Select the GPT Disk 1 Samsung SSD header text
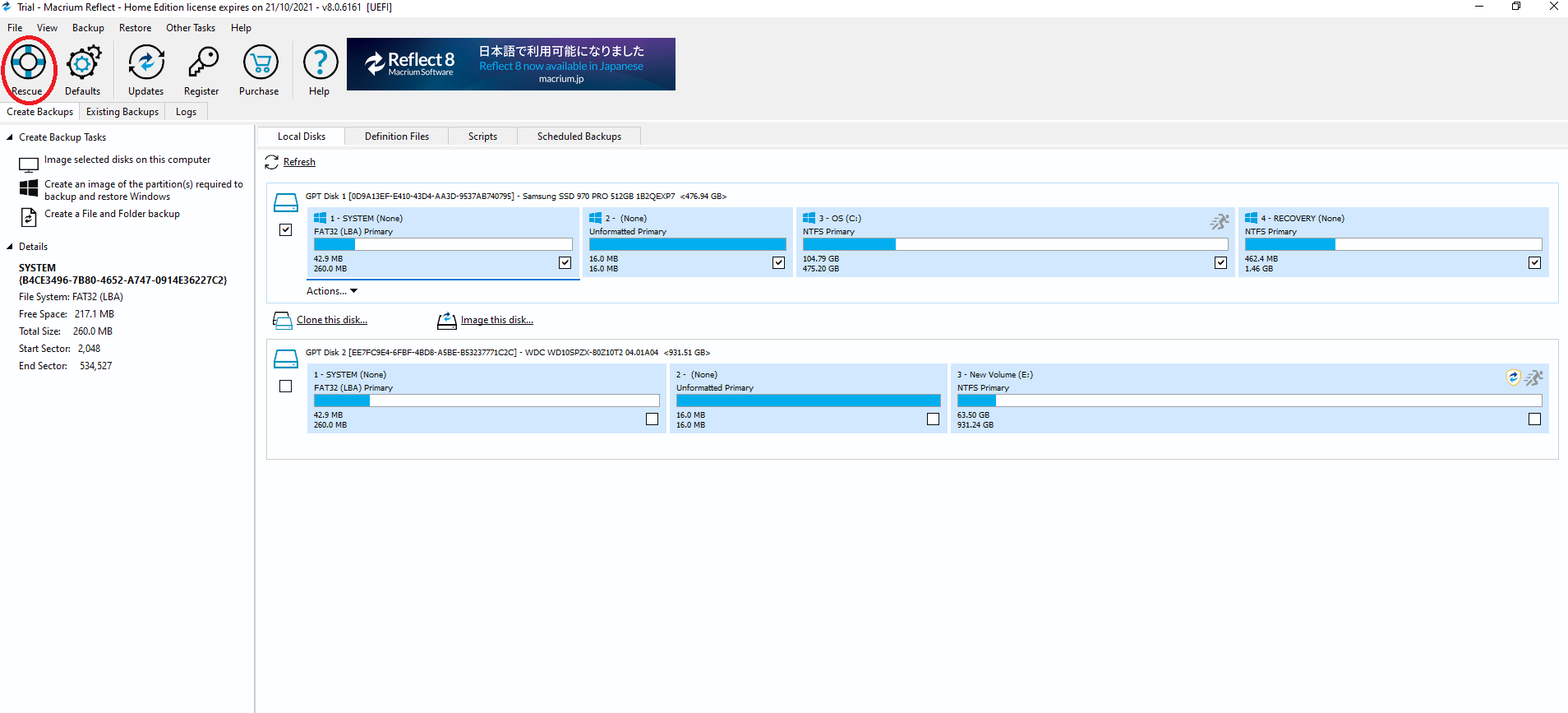Image resolution: width=1568 pixels, height=713 pixels. 516,197
